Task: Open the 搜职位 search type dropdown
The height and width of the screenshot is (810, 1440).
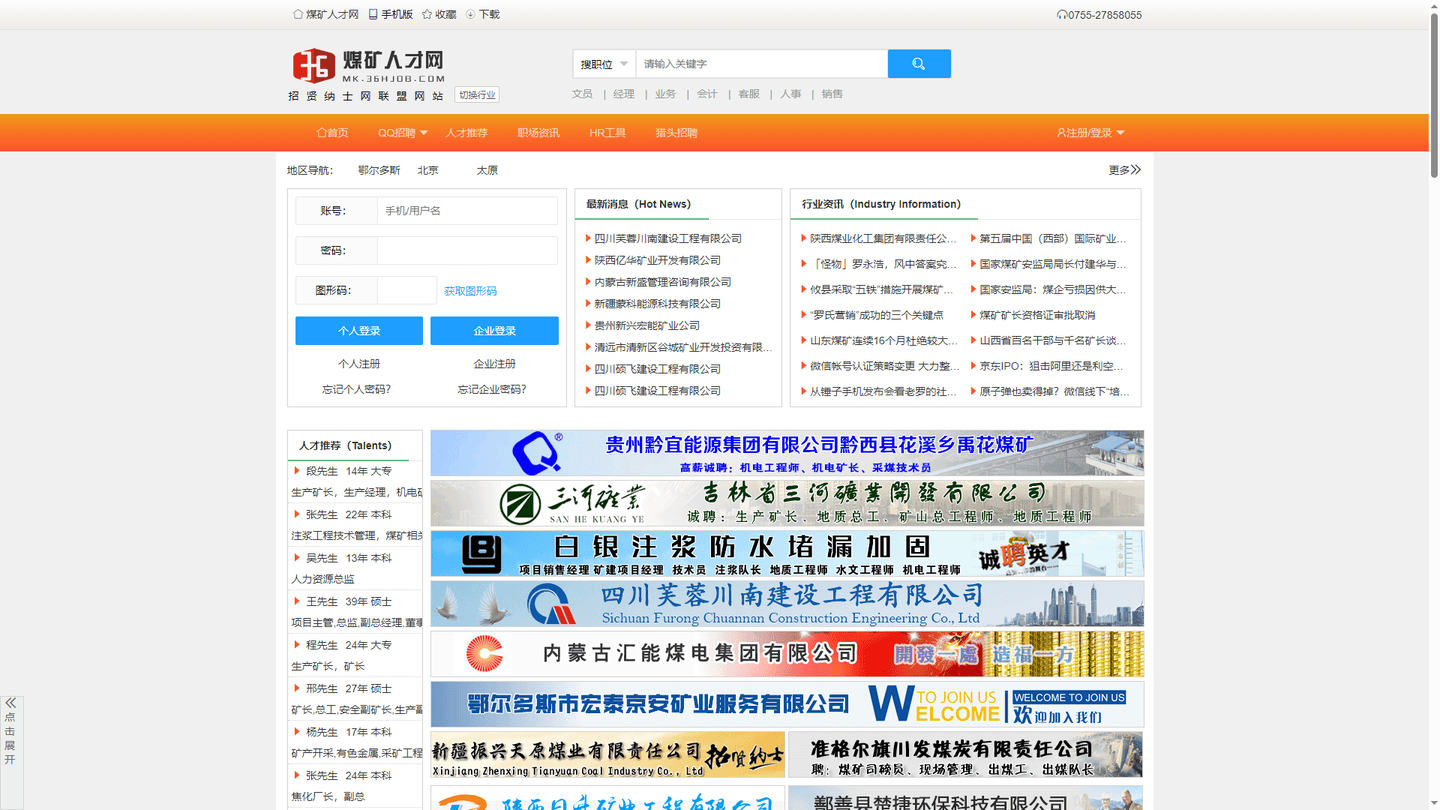Action: click(604, 64)
